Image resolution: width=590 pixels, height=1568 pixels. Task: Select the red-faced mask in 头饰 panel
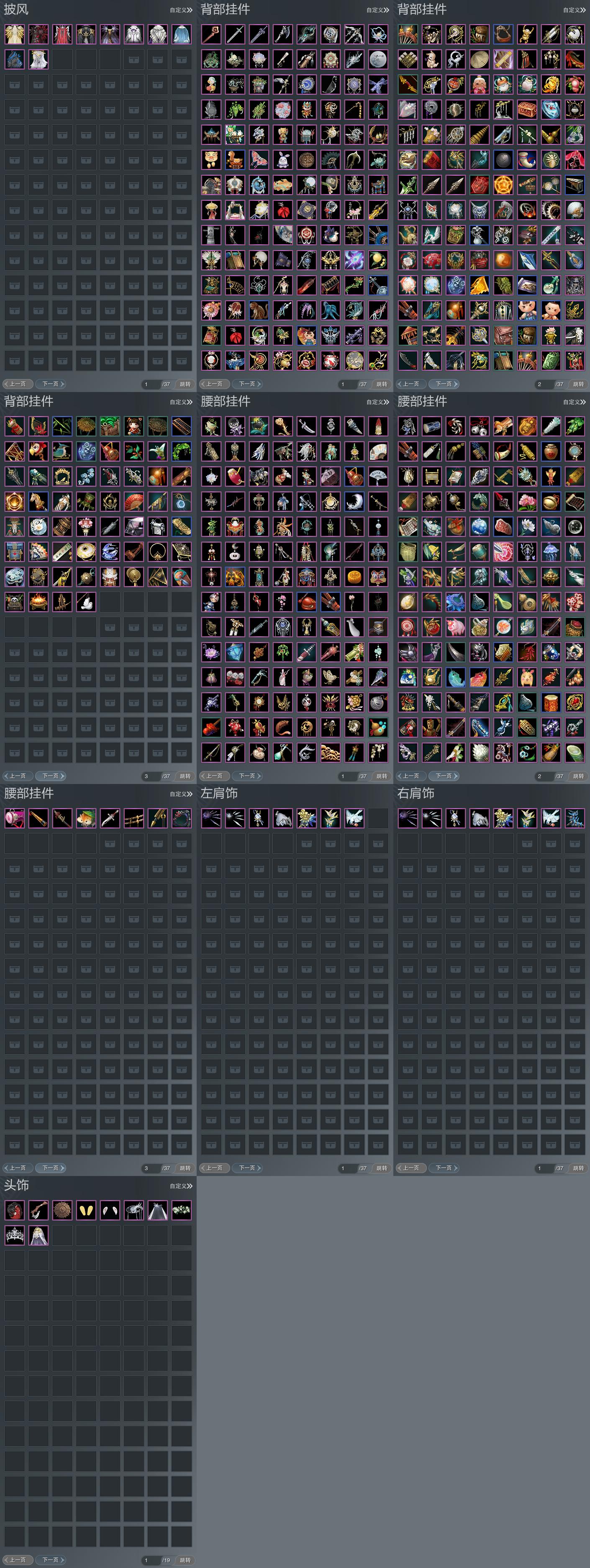click(x=15, y=1210)
